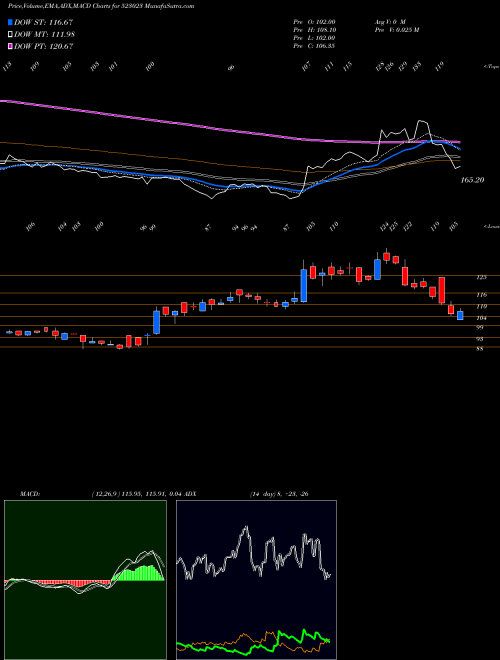Click the 'Pre O: 102.00' value
The width and height of the screenshot is (500, 660).
pos(314,21)
